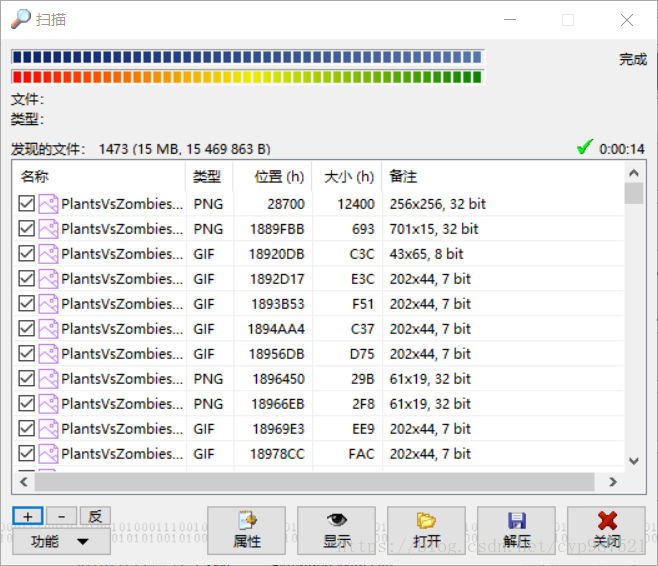Viewport: 658px width, 566px height.
Task: Toggle checkbox for GIF at 18956DB
Action: tap(26, 354)
